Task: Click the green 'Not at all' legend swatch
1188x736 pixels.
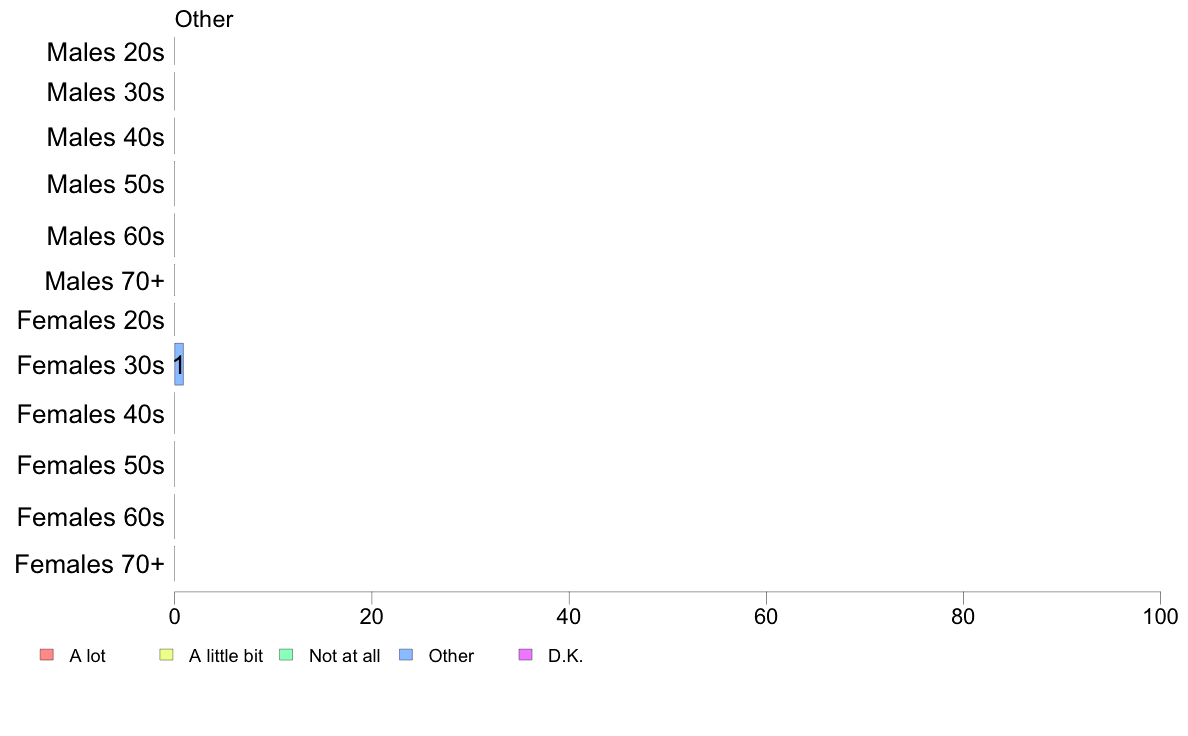Action: [x=286, y=655]
